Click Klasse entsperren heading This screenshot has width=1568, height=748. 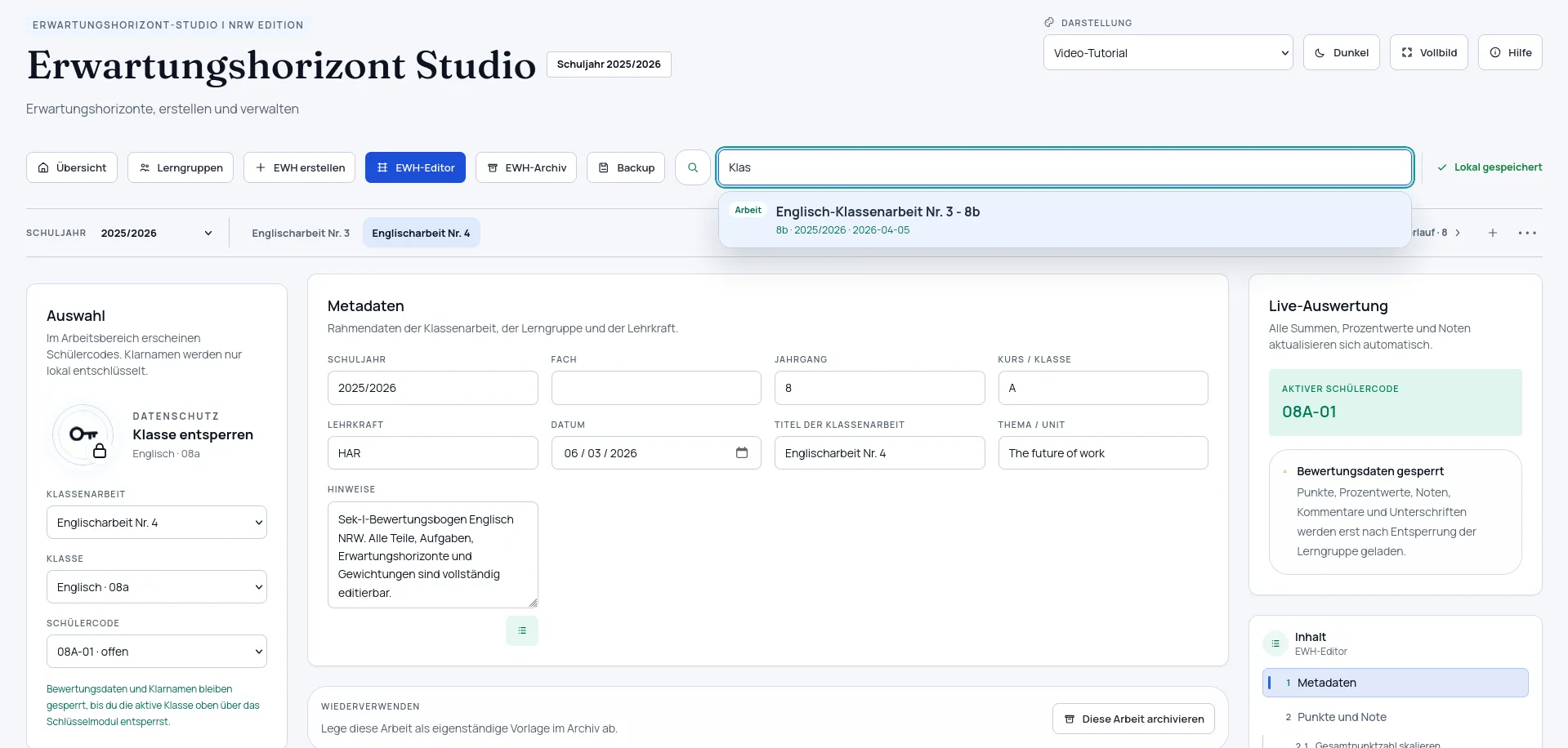193,434
